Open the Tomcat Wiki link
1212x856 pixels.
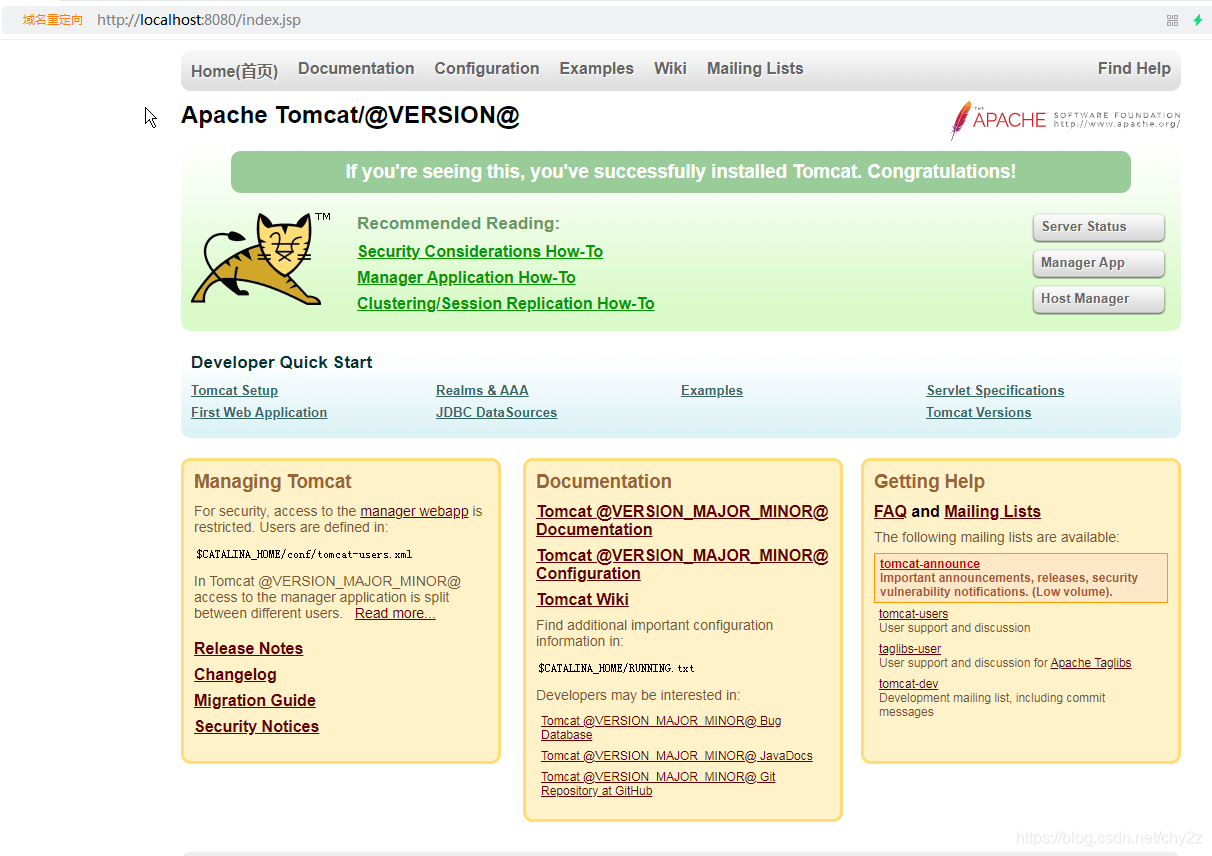click(x=582, y=599)
